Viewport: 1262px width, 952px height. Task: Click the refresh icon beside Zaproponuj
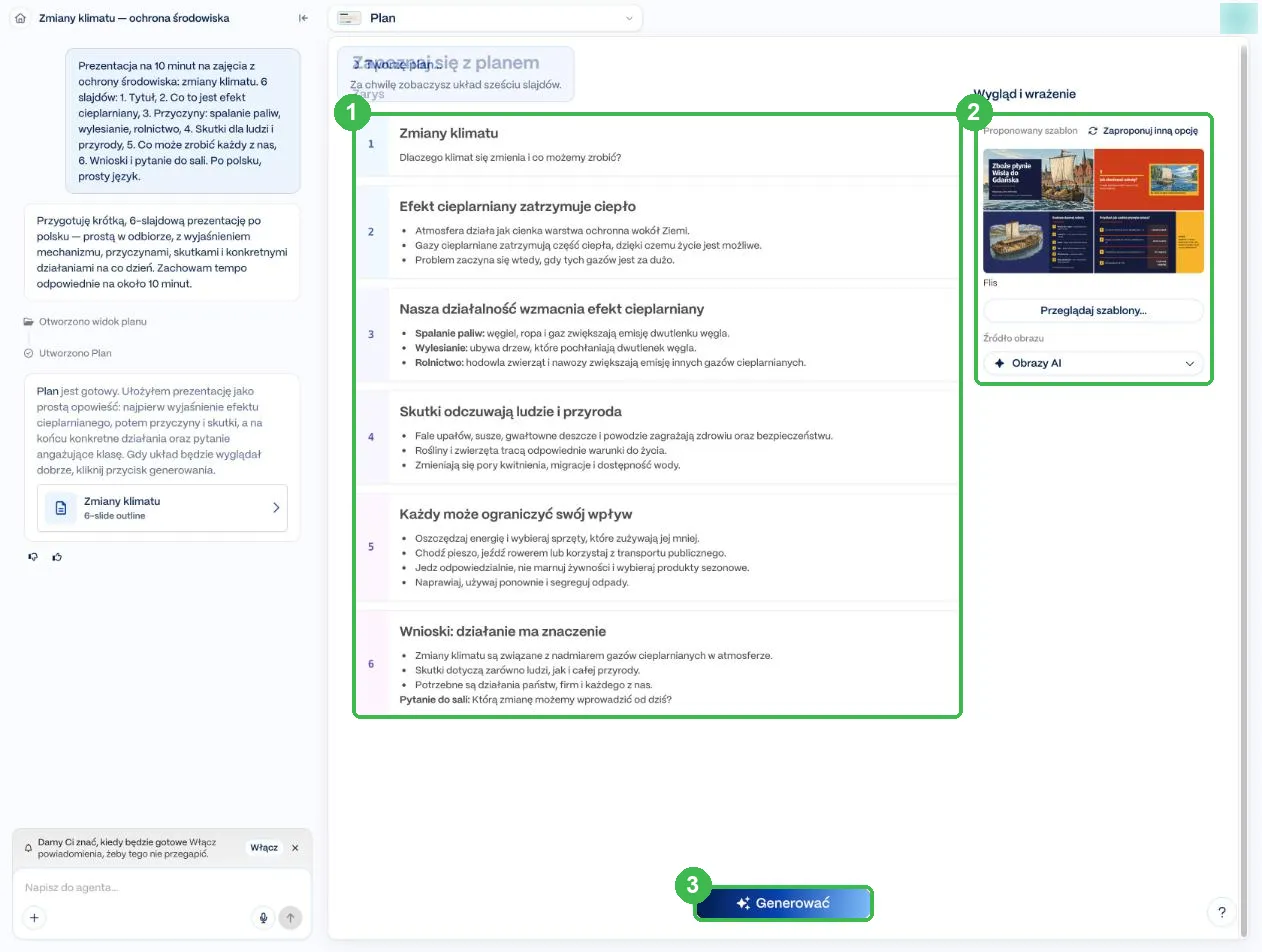[x=1093, y=131]
